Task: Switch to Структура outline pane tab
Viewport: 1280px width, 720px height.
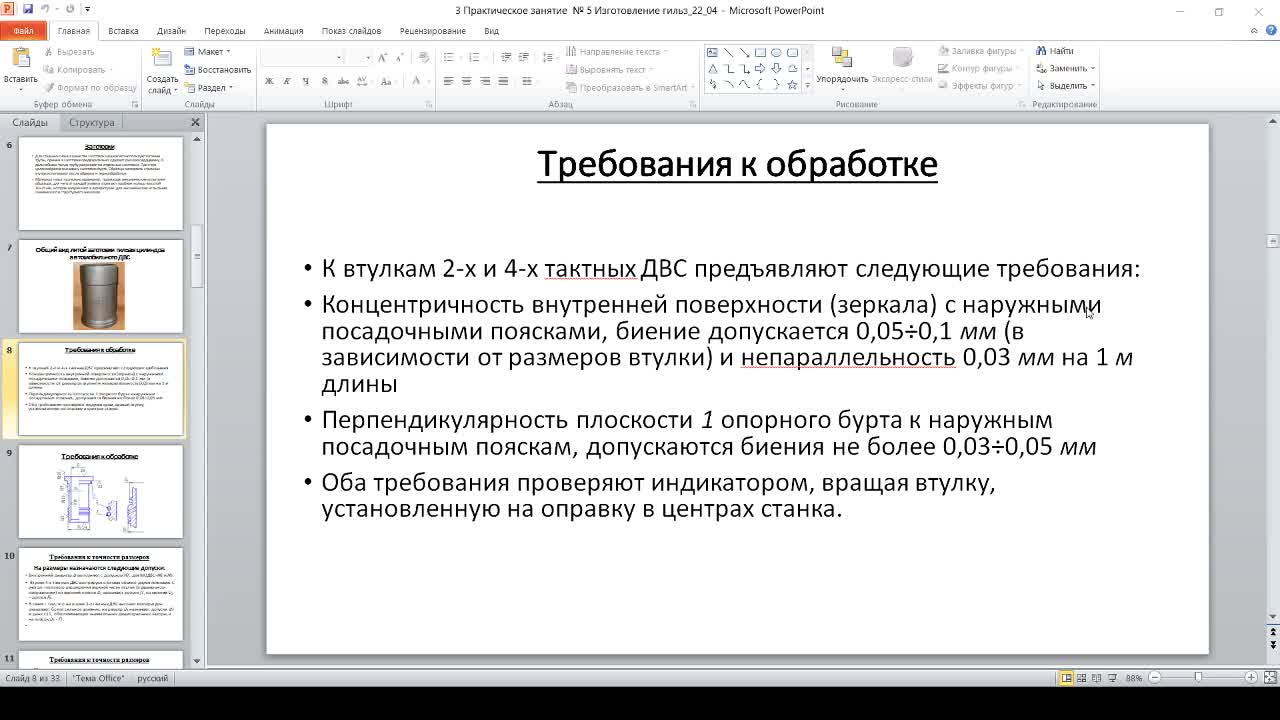Action: click(92, 122)
